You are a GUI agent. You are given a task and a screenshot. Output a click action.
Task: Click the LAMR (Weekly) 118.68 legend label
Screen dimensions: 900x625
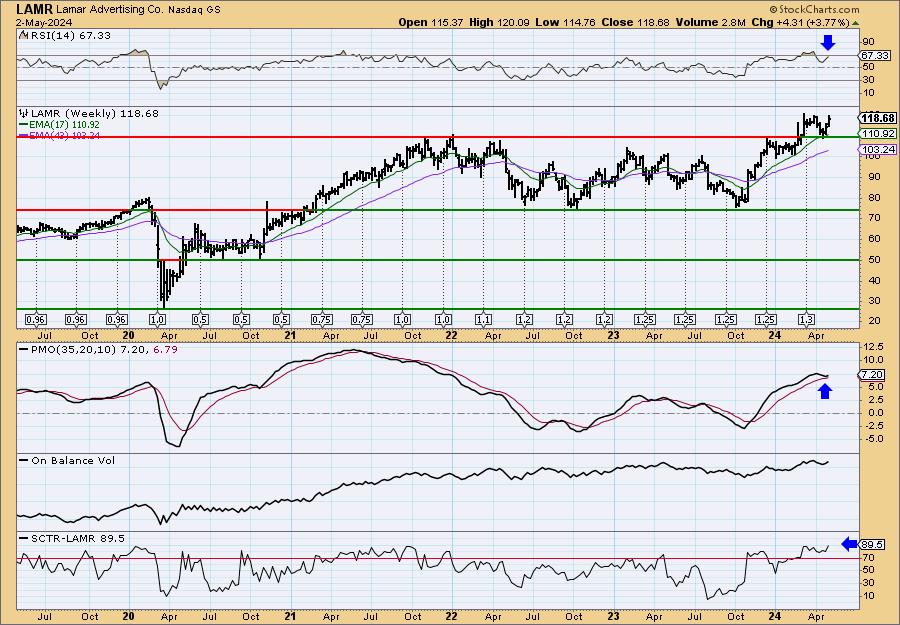click(94, 114)
